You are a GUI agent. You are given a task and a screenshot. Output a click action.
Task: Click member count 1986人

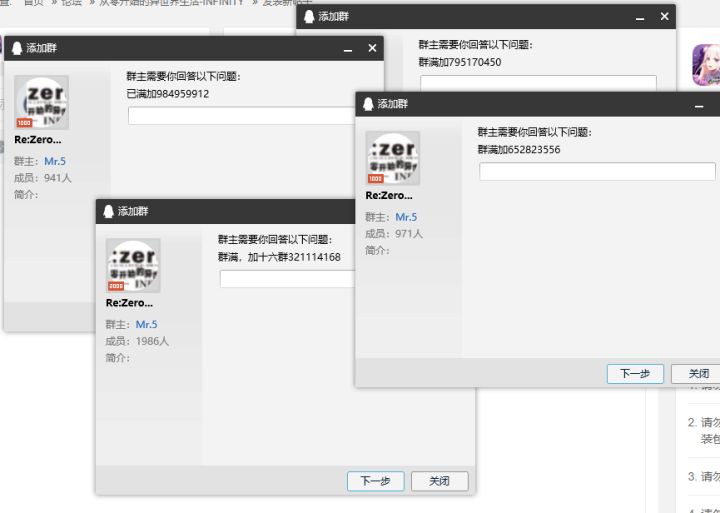[x=152, y=341]
